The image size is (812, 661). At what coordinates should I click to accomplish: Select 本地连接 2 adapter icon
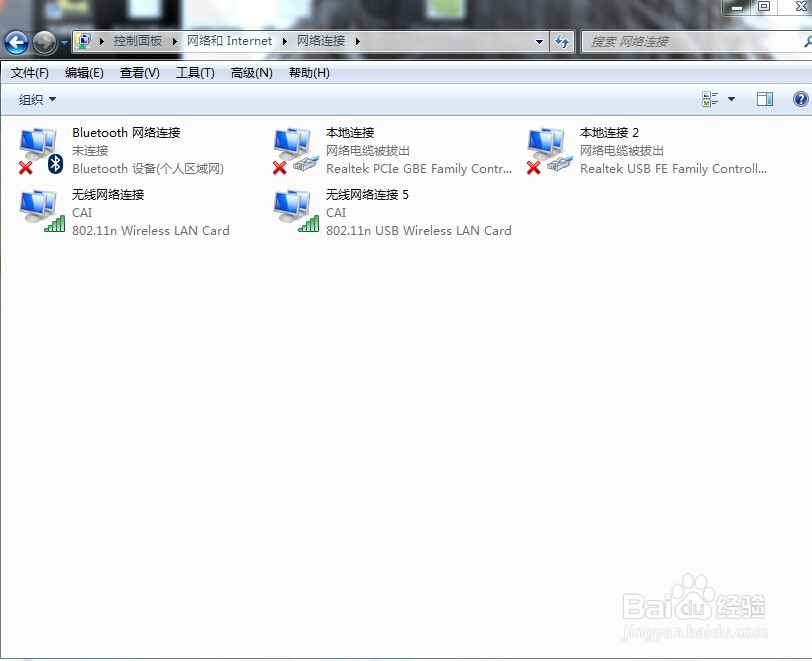pyautogui.click(x=549, y=151)
